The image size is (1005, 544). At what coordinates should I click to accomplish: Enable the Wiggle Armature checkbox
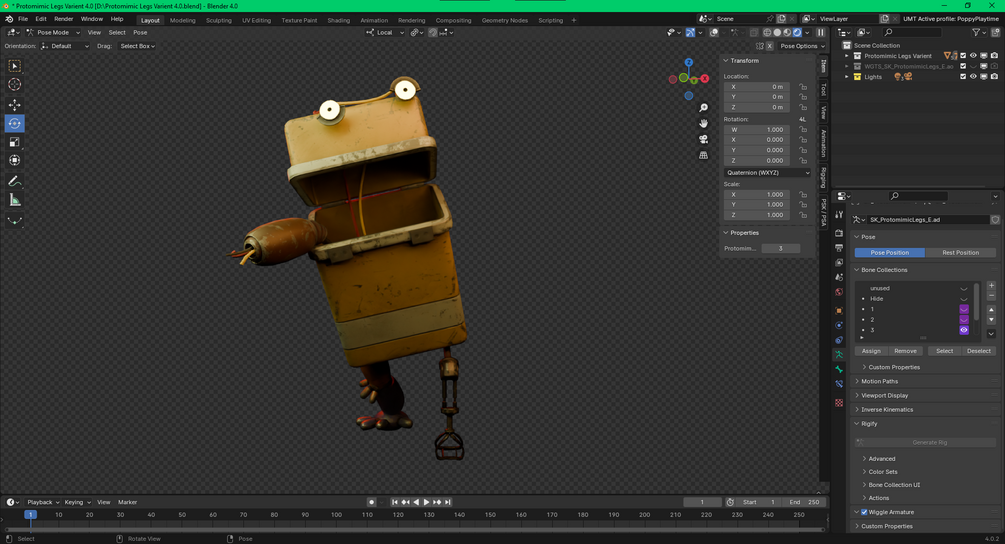click(x=864, y=512)
